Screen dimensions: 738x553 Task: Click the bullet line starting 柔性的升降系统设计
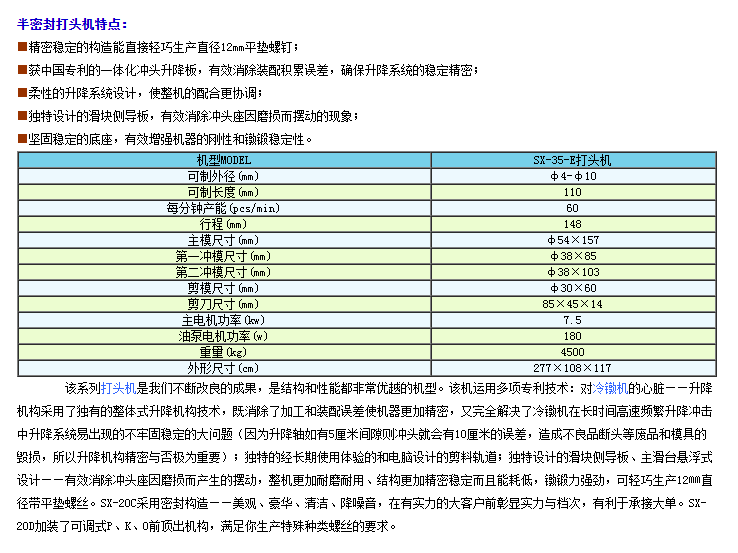pos(140,93)
